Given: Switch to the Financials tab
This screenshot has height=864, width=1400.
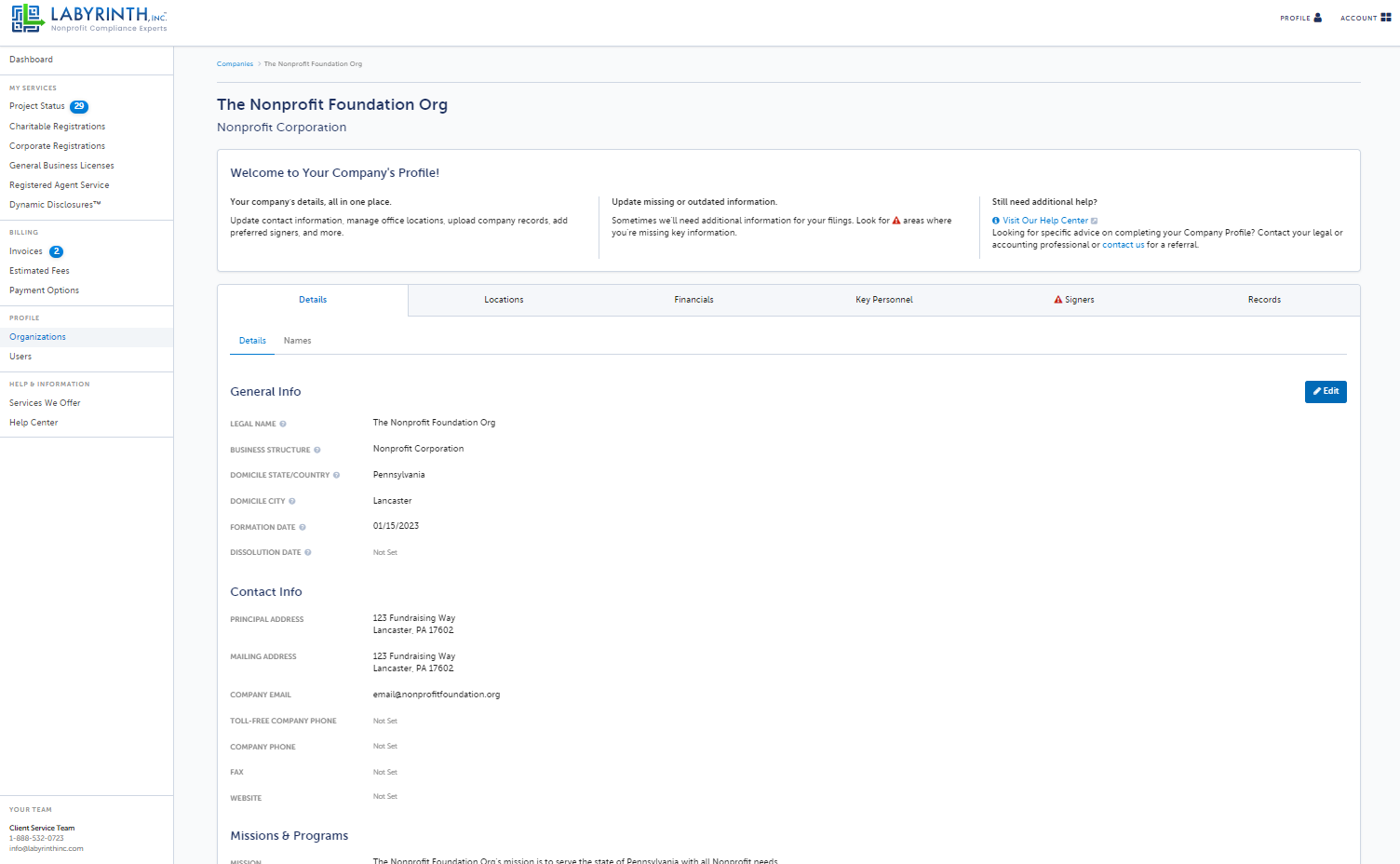Looking at the screenshot, I should 694,300.
